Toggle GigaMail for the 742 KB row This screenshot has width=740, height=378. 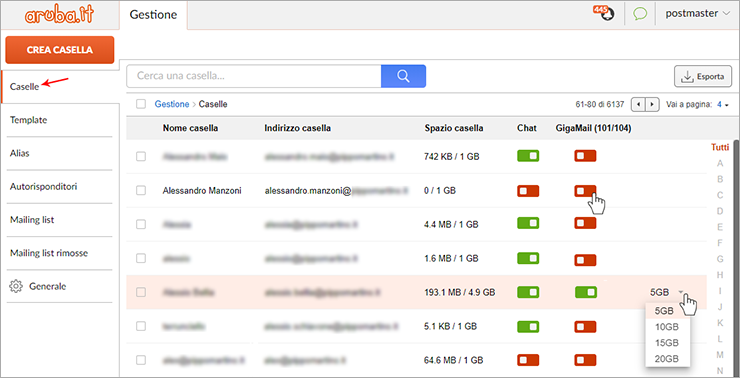(x=585, y=156)
